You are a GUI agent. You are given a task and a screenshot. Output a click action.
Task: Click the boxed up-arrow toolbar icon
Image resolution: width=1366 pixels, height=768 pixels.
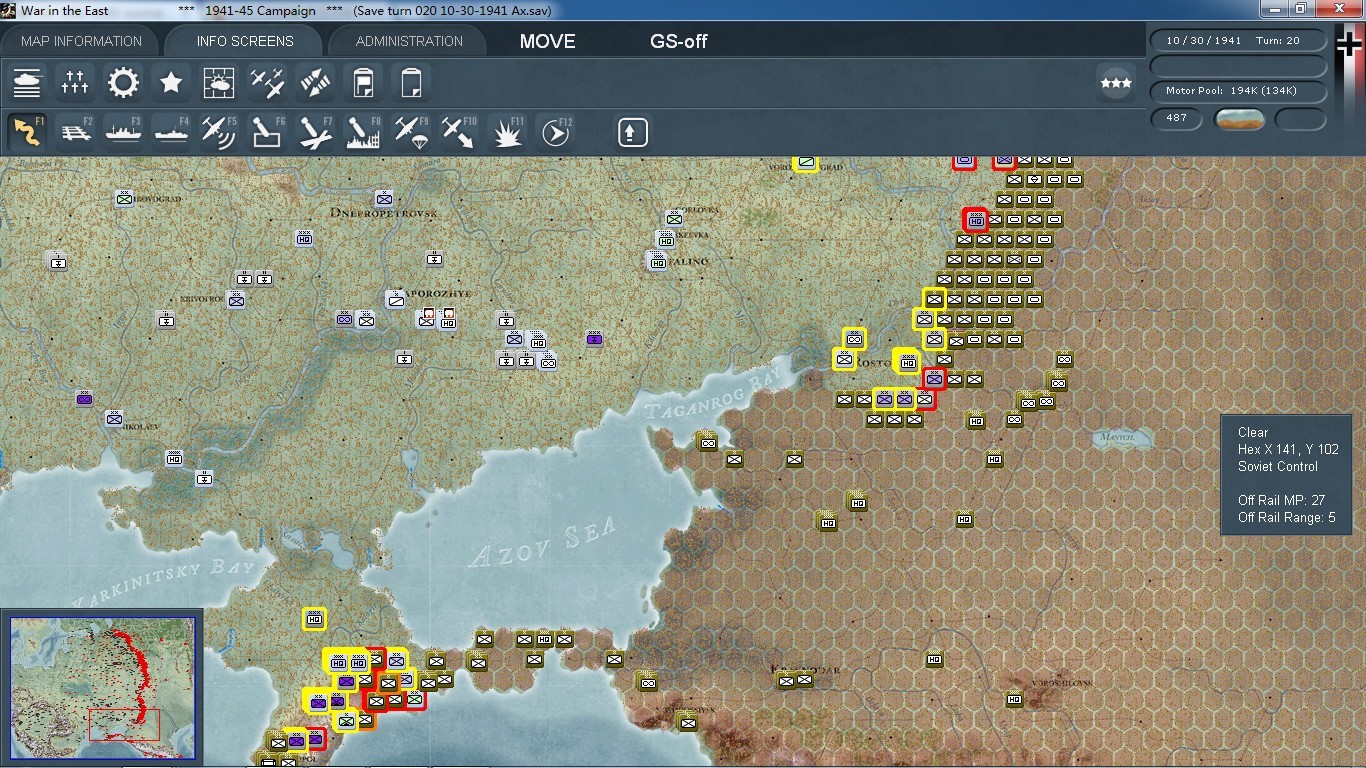point(632,132)
